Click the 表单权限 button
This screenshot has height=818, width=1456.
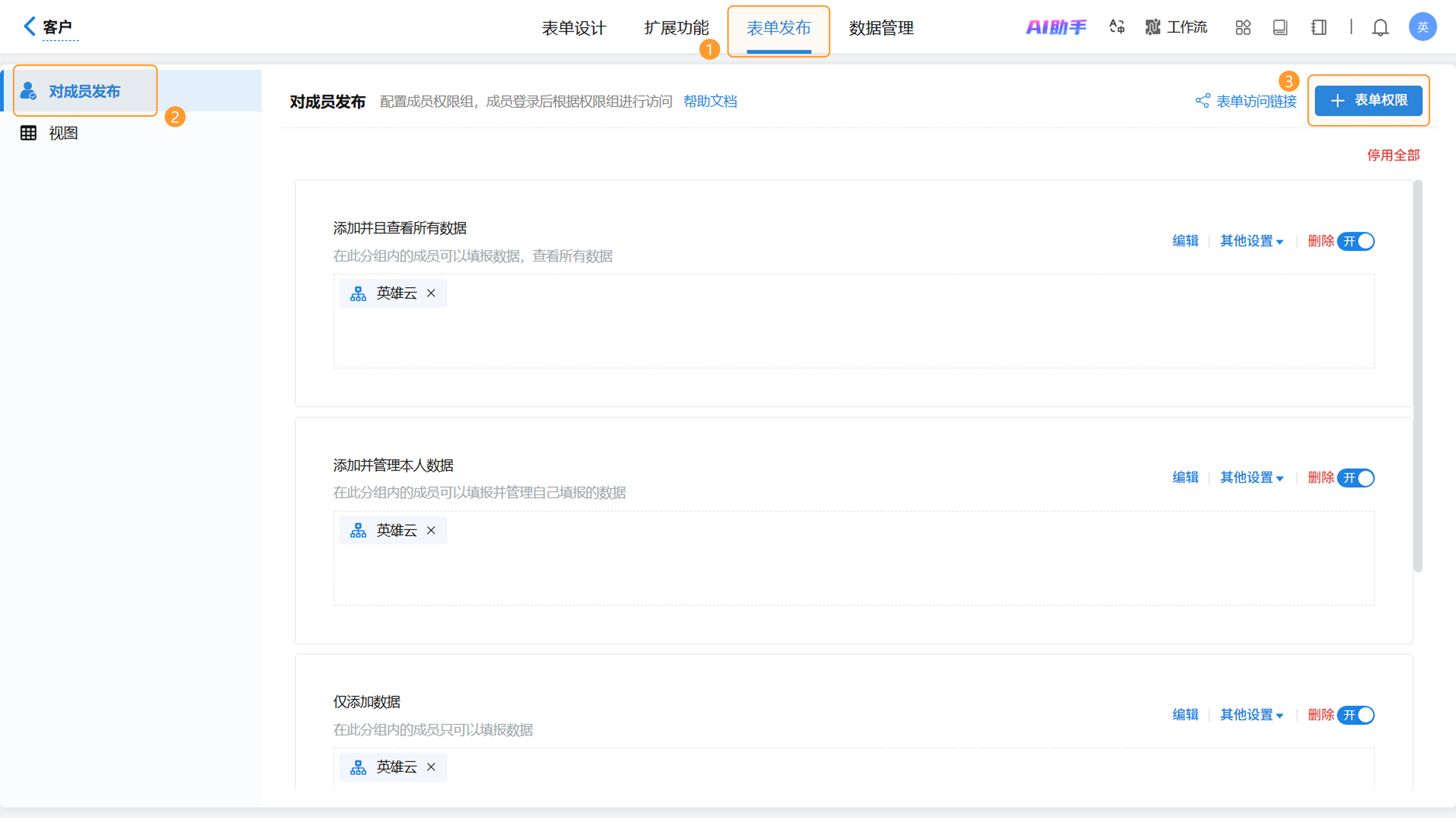1368,100
